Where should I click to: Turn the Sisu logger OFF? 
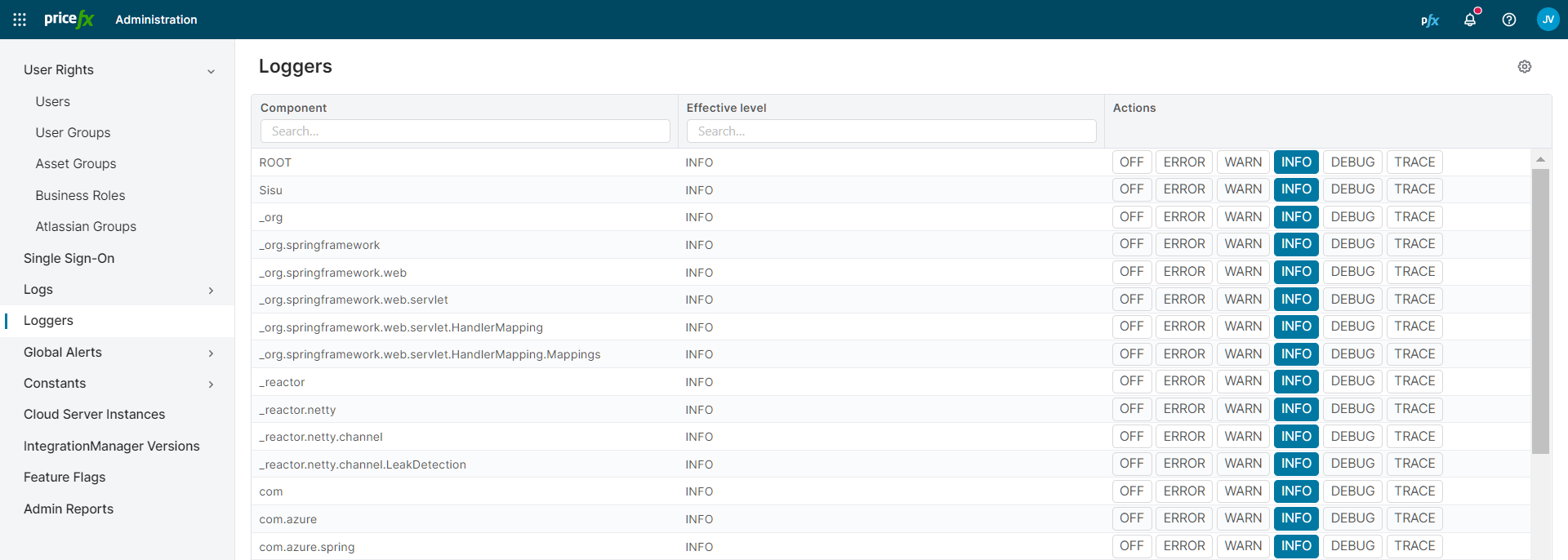(x=1131, y=189)
